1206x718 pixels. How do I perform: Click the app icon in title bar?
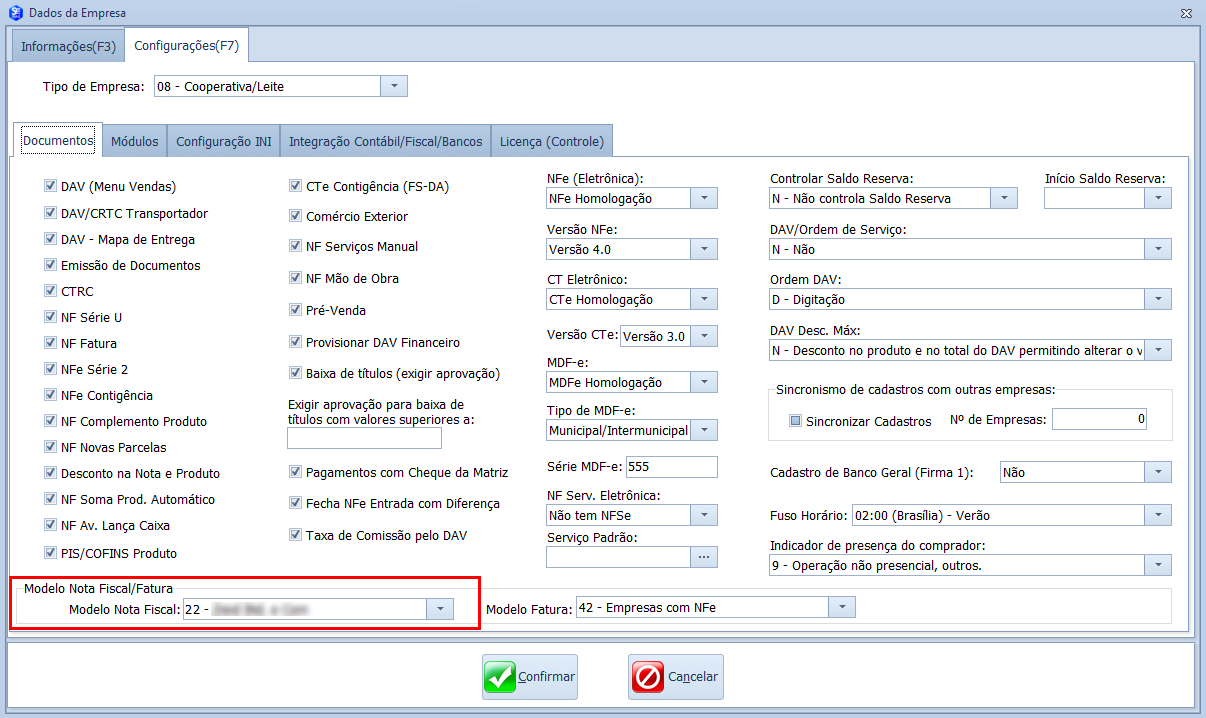pos(14,13)
